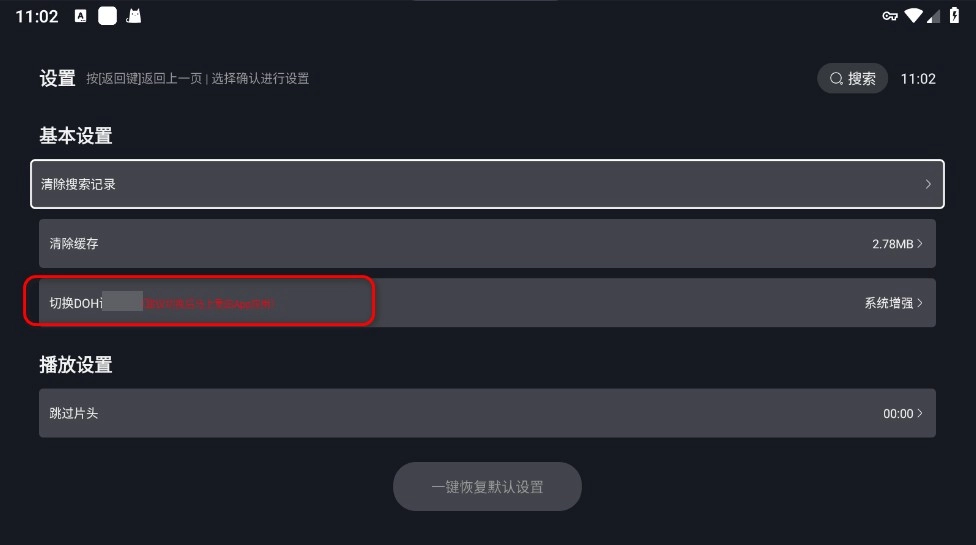976x545 pixels.
Task: Click the search magnifier icon
Action: coord(836,79)
